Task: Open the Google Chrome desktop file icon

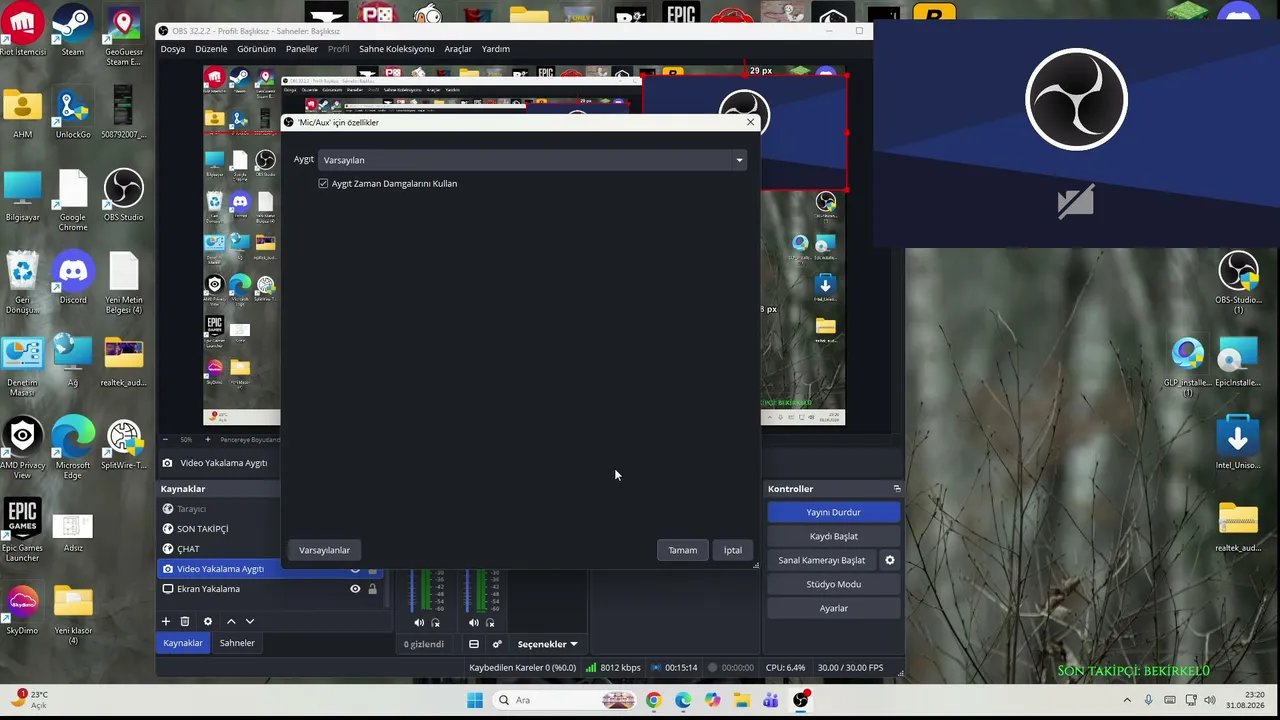Action: coord(73,201)
